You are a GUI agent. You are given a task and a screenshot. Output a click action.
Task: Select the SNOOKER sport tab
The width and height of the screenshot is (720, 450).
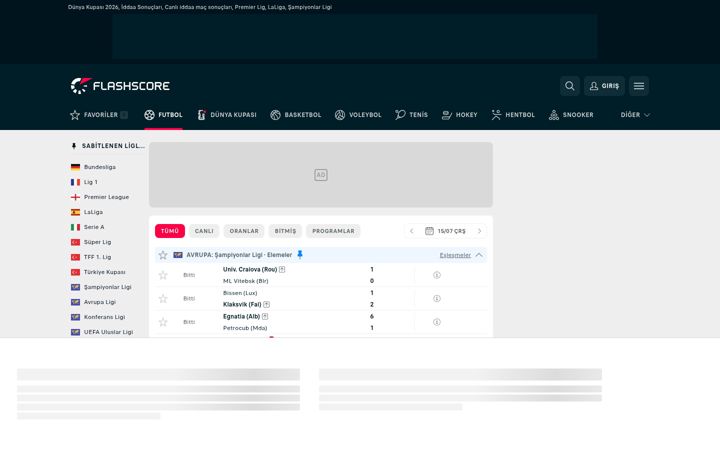[571, 115]
